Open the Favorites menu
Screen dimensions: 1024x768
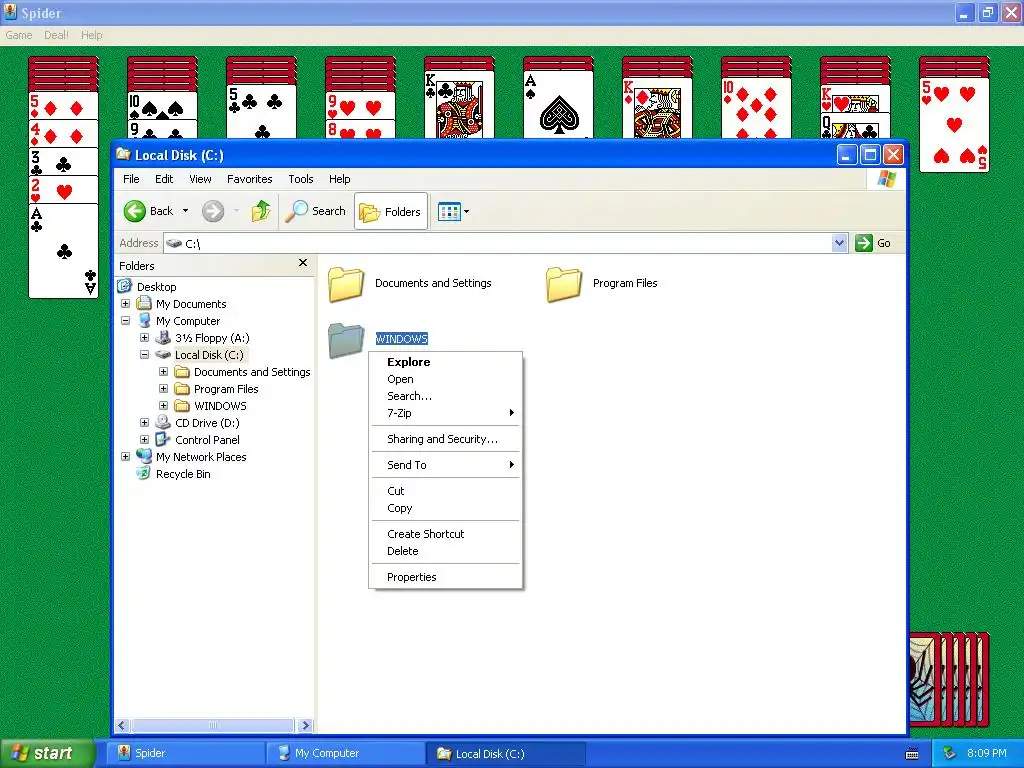(249, 179)
